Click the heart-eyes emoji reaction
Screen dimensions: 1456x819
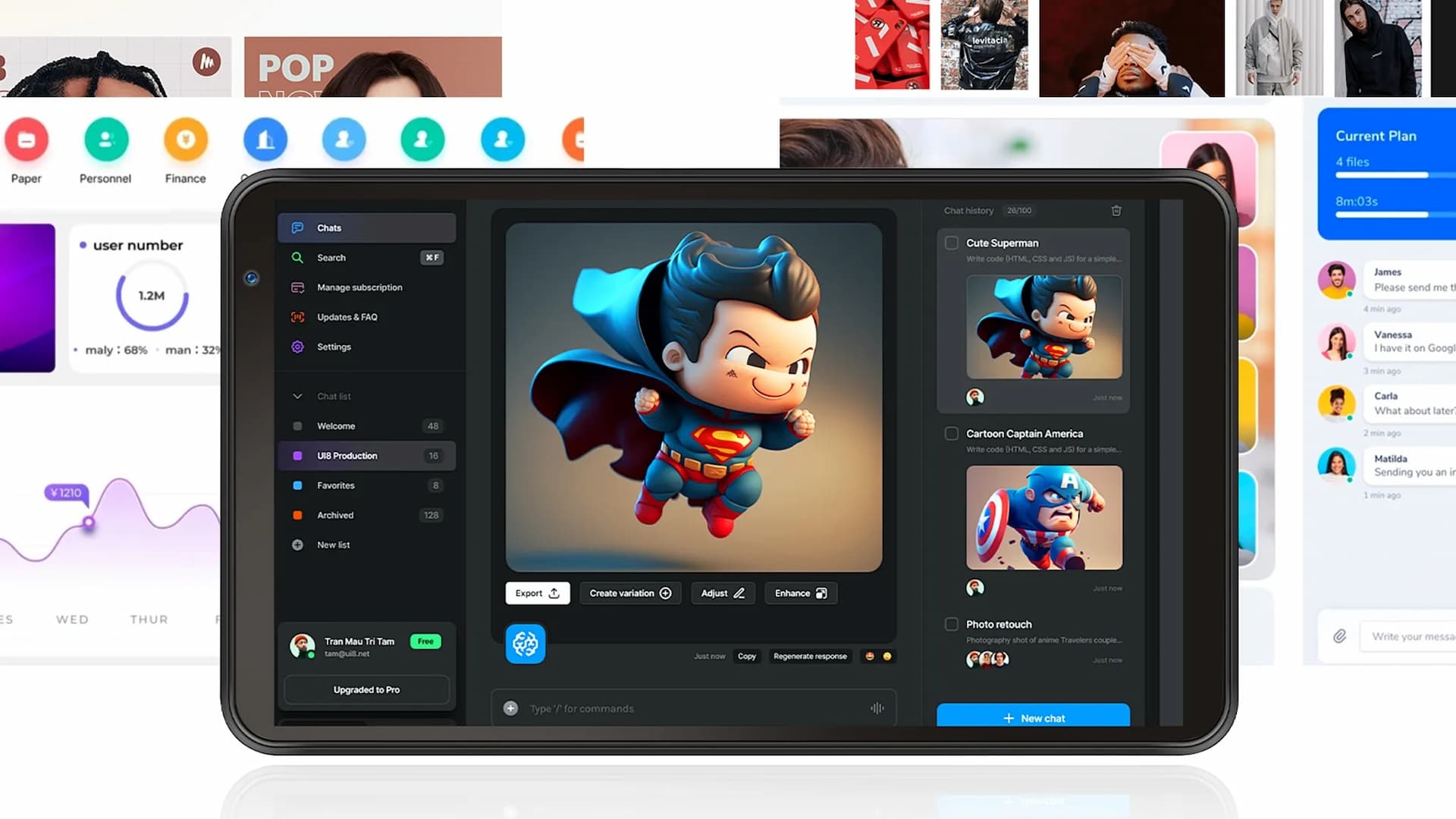pos(870,656)
